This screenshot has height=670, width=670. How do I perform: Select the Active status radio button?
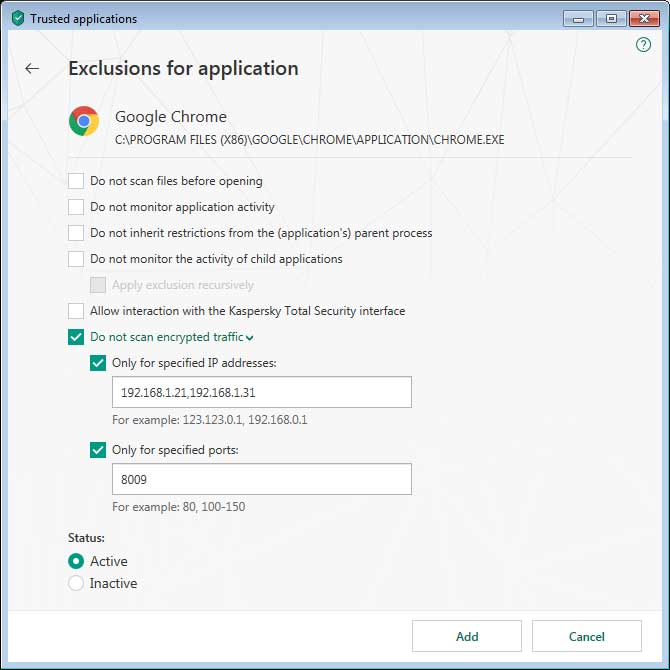tap(76, 561)
